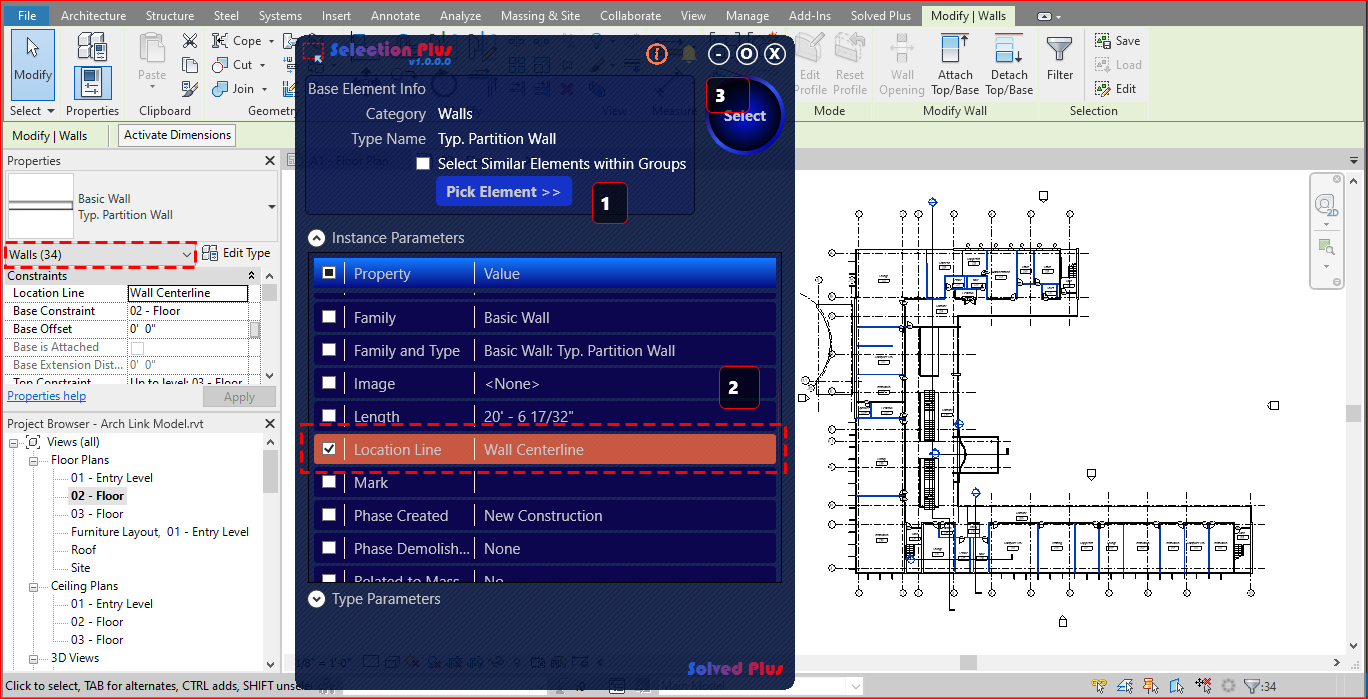Click Detach Top/Base tool
Image resolution: width=1368 pixels, height=699 pixels.
click(x=1009, y=64)
